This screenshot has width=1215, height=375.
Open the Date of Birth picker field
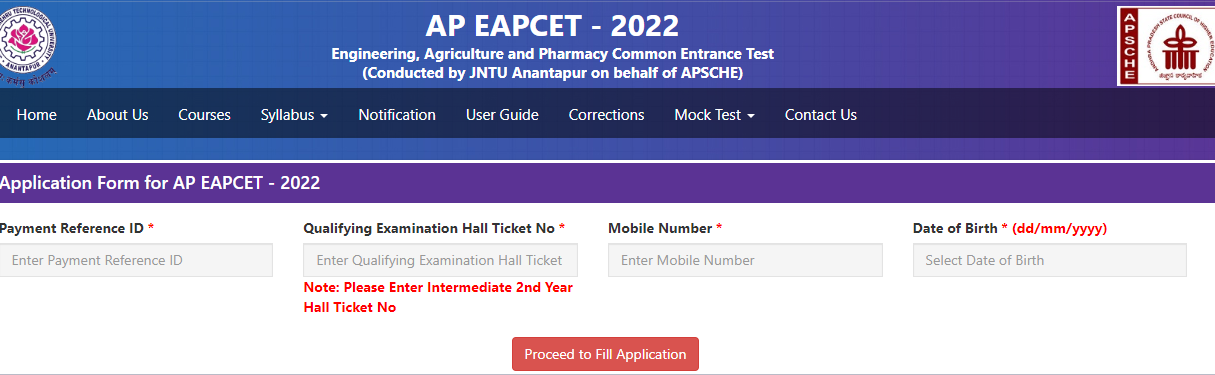1049,260
